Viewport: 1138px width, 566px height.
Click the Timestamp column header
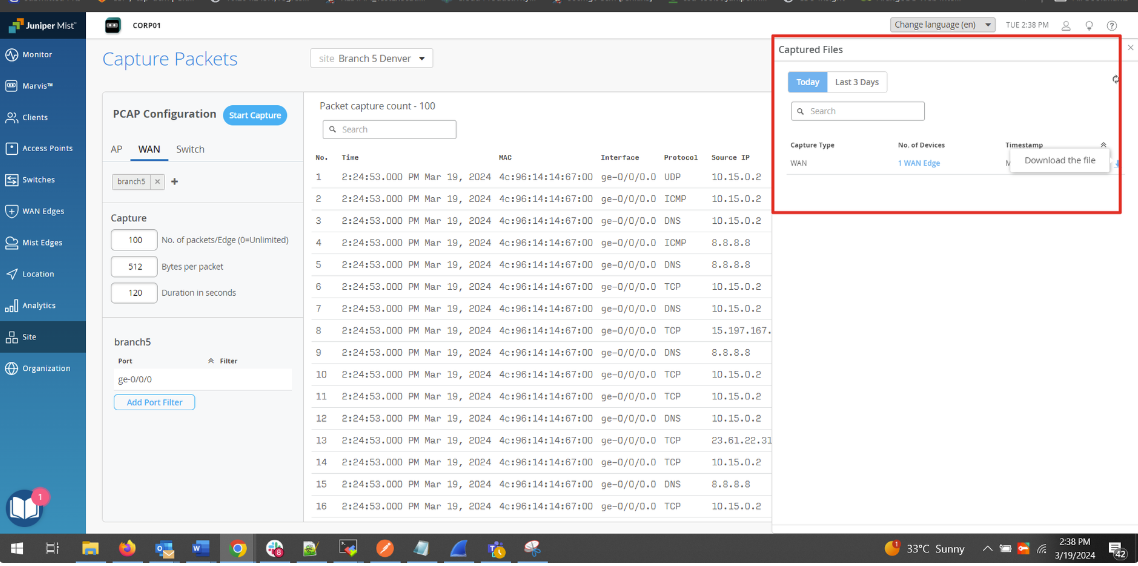[1023, 145]
